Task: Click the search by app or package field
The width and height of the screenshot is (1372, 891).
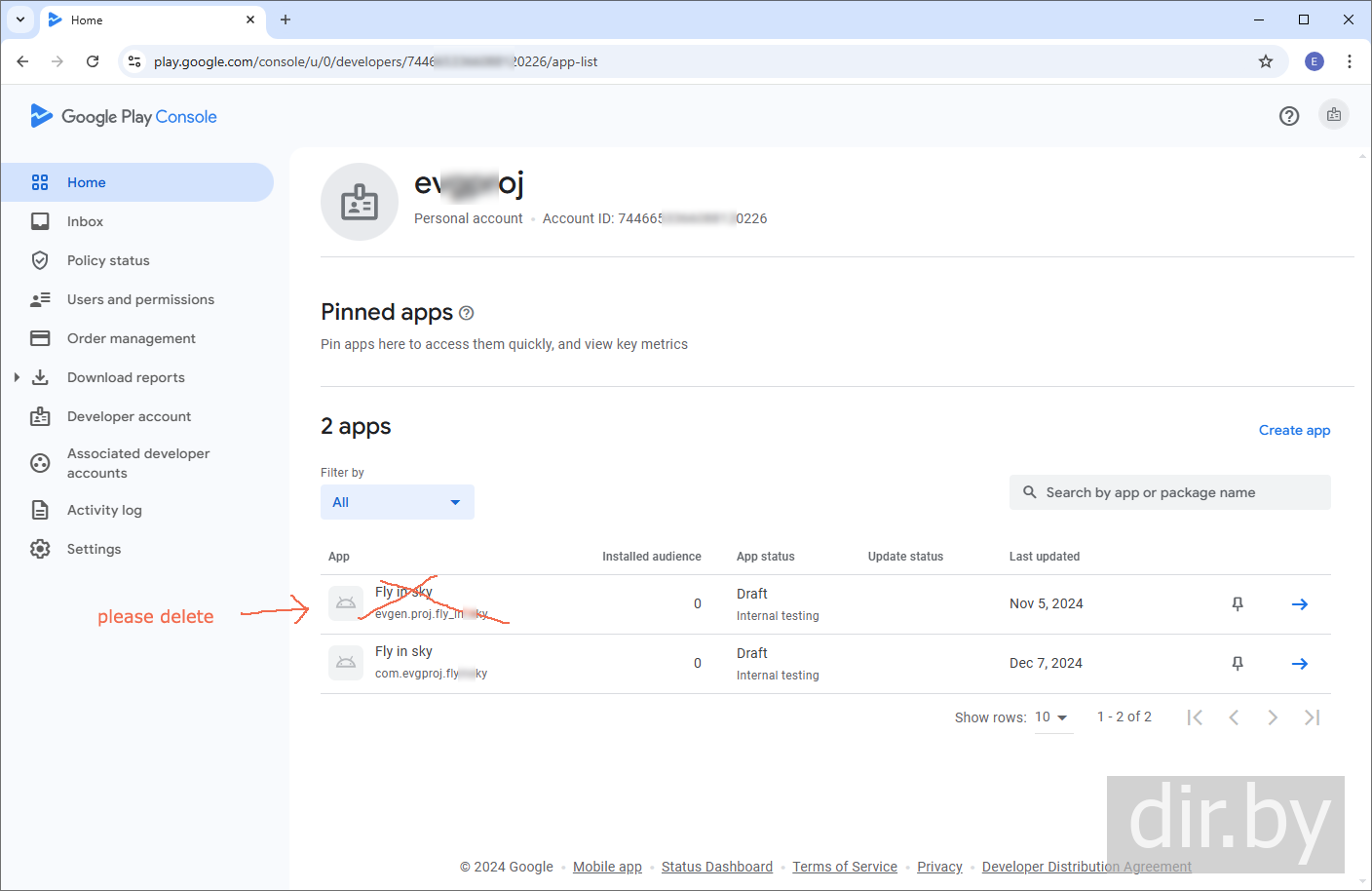Action: click(1169, 492)
